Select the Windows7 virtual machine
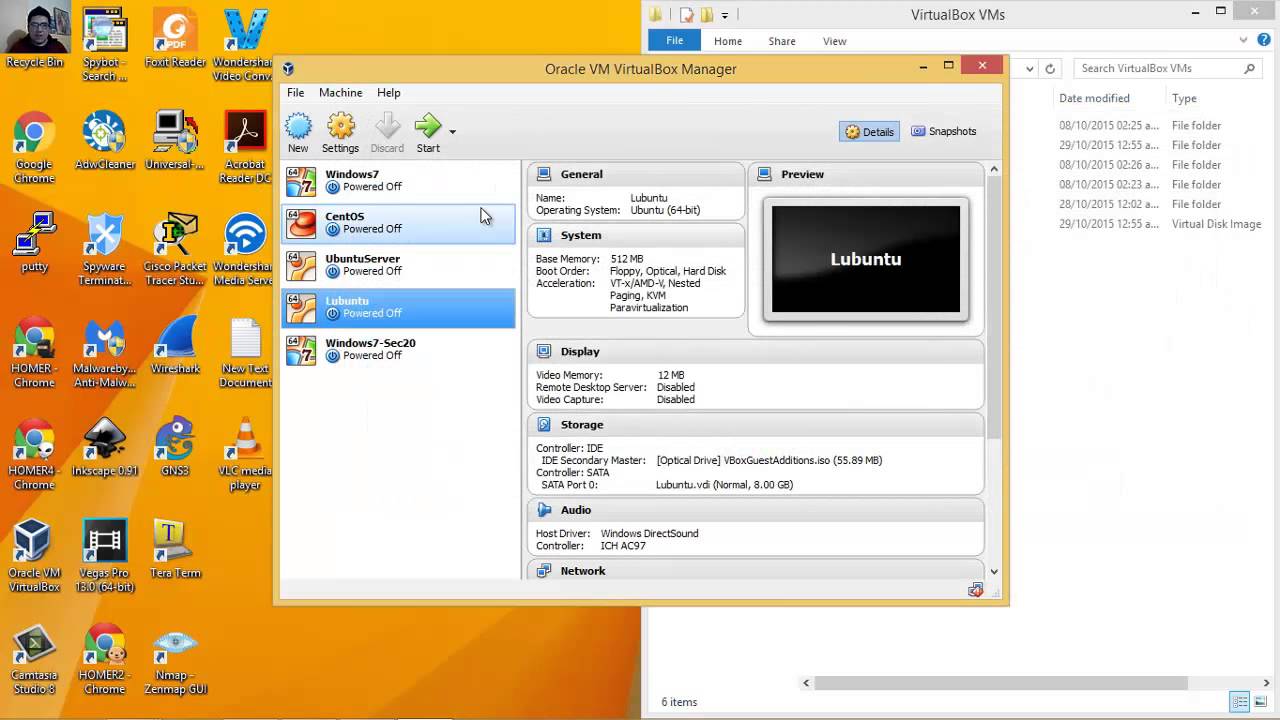1280x720 pixels. tap(398, 181)
